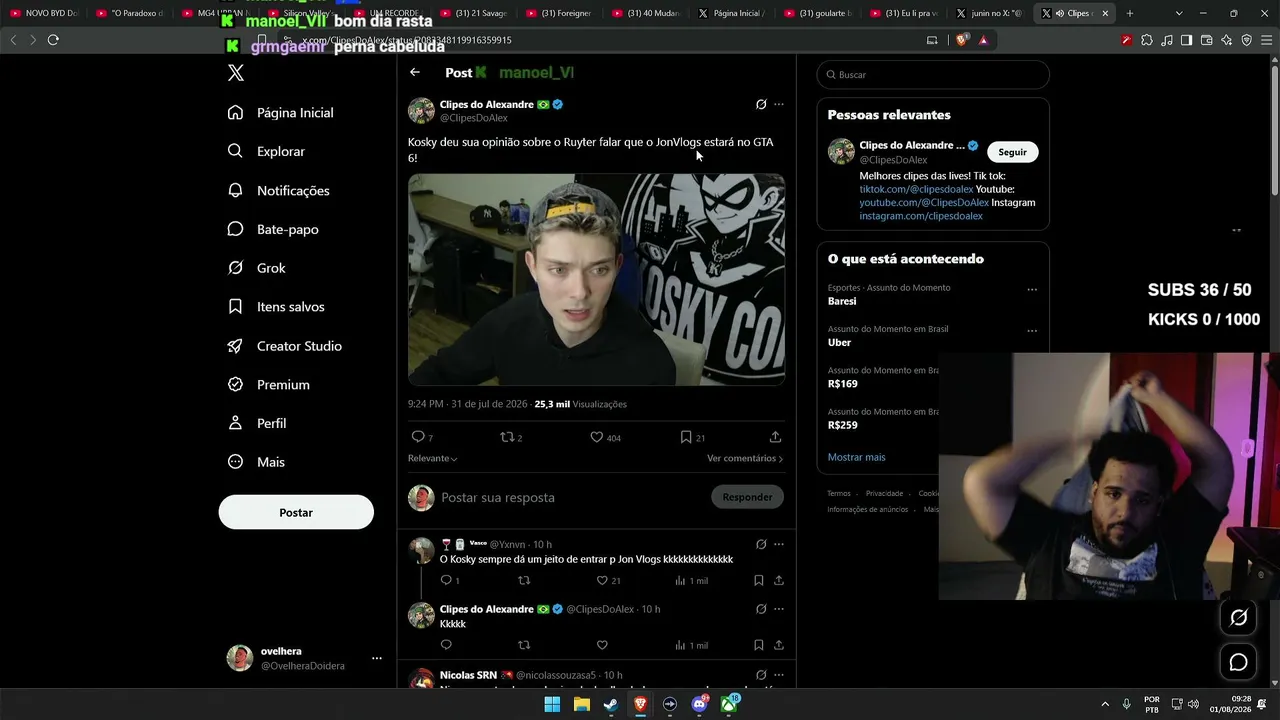Click Mostrar mais under trends

(856, 457)
